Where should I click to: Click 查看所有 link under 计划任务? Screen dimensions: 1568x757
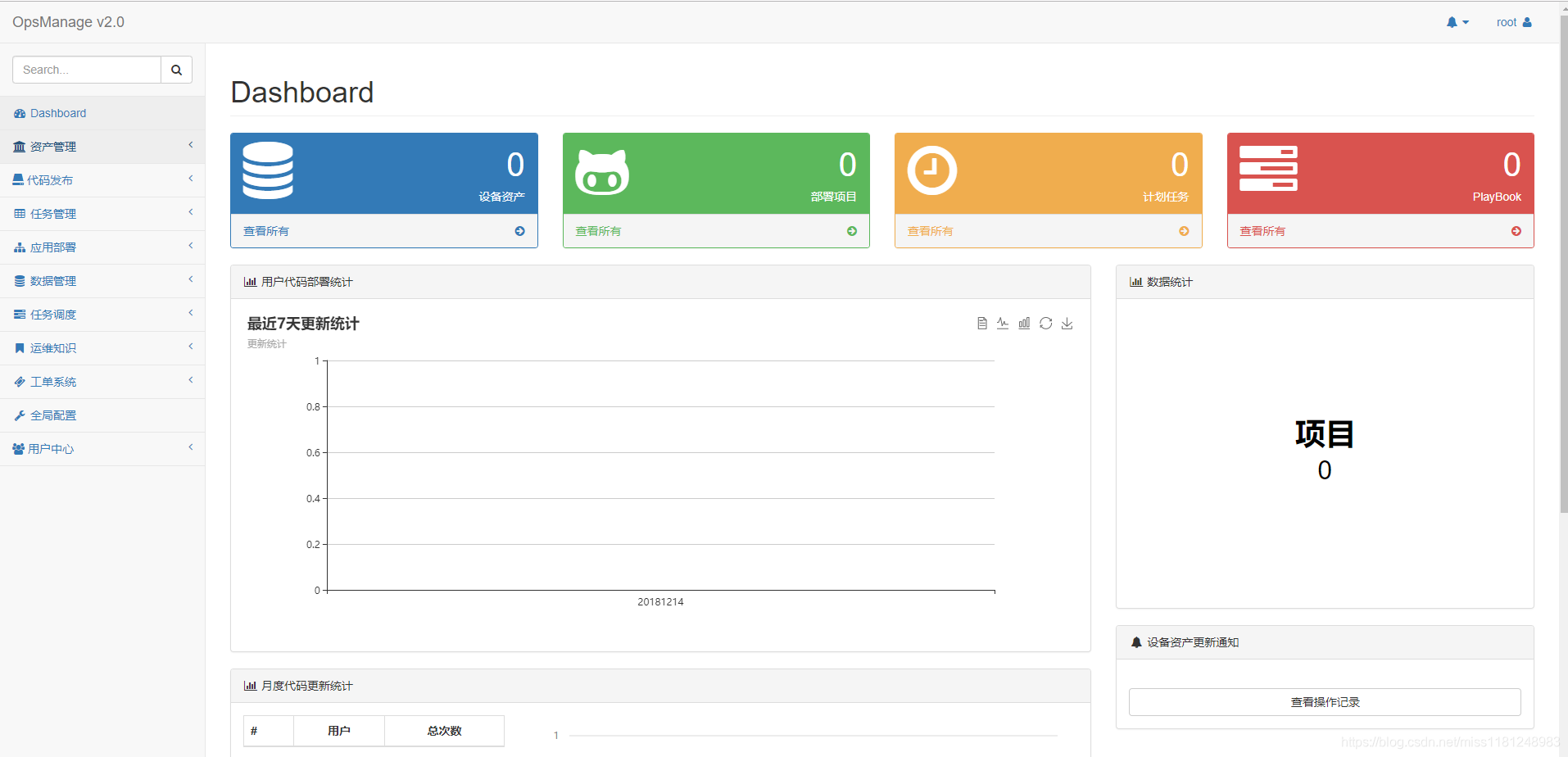pos(931,231)
